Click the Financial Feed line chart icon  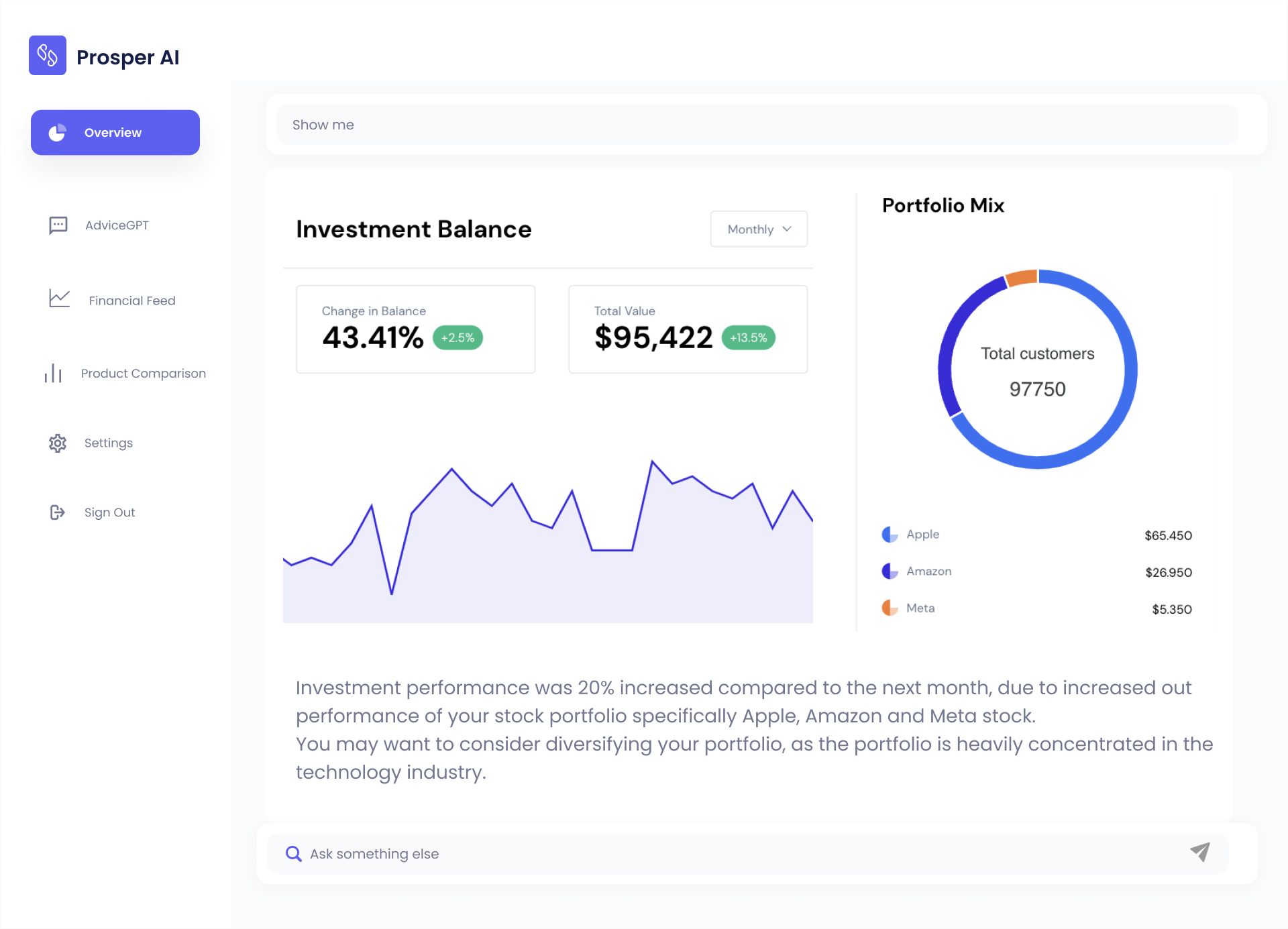[59, 298]
